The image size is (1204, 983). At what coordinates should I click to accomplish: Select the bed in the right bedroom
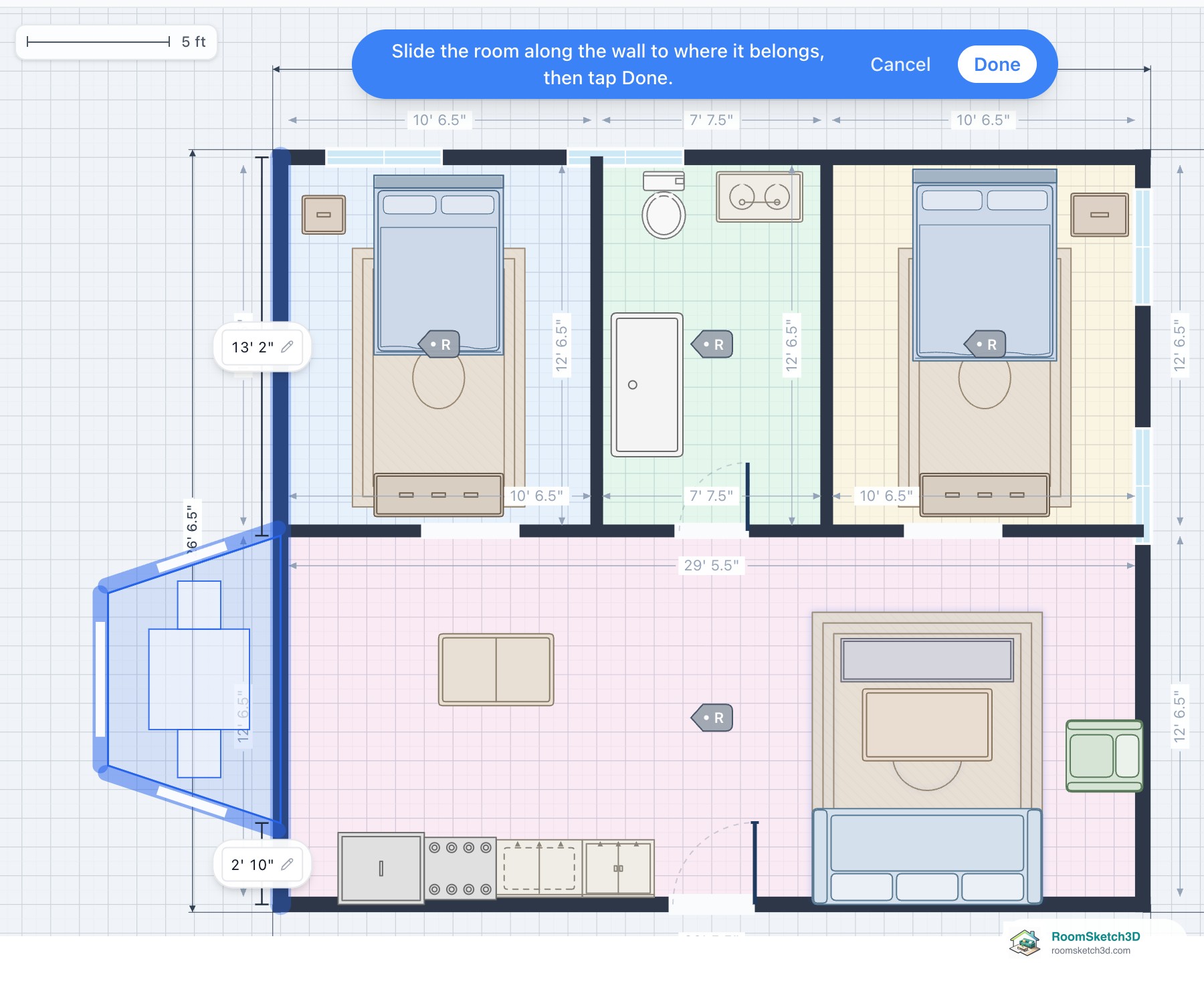pyautogui.click(x=985, y=265)
